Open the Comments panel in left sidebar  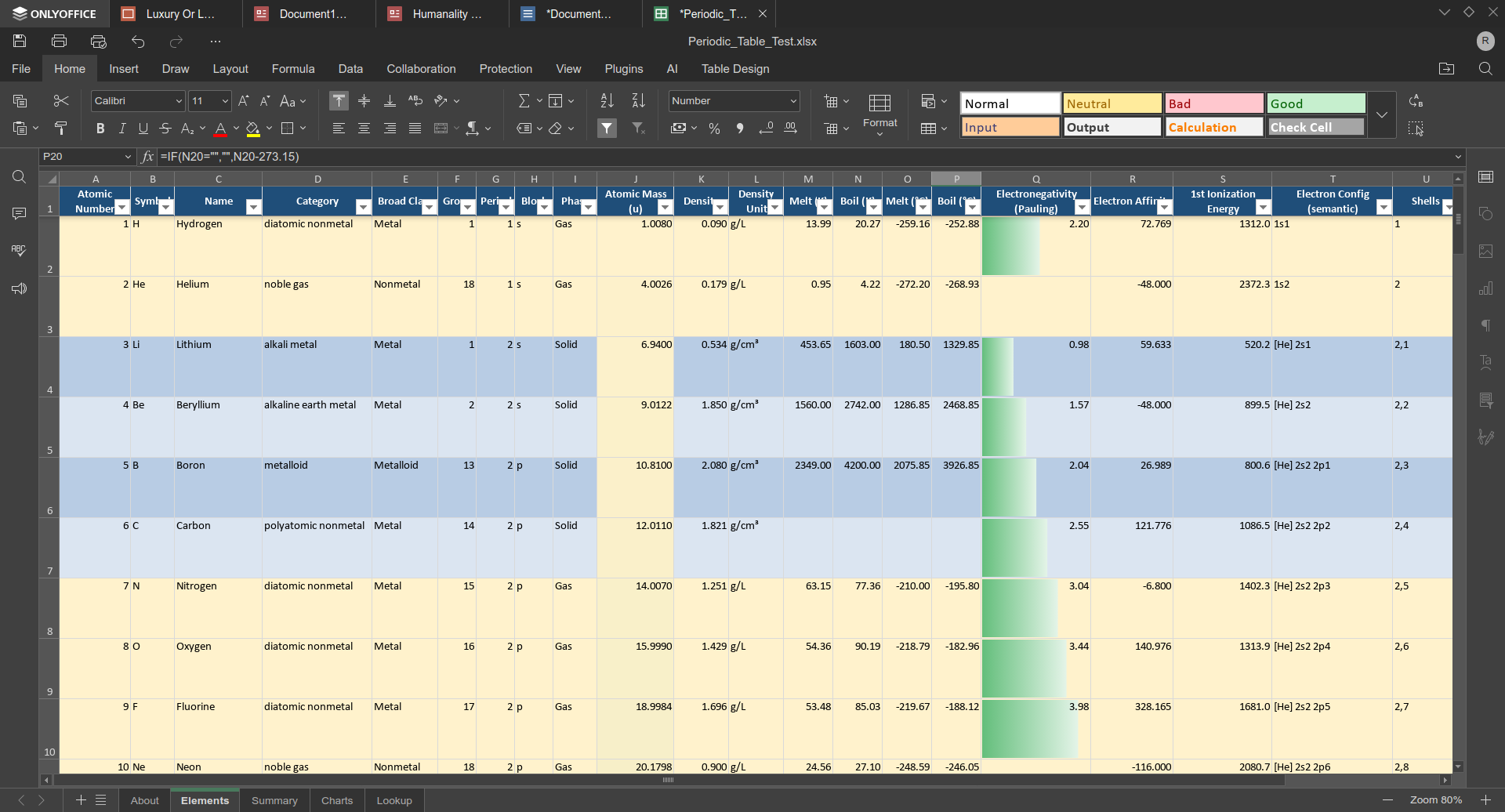[x=19, y=213]
